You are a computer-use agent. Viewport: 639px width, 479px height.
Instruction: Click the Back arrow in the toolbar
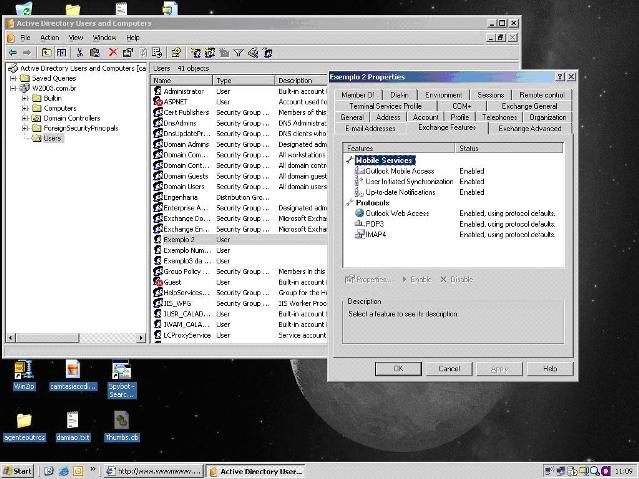[x=13, y=52]
